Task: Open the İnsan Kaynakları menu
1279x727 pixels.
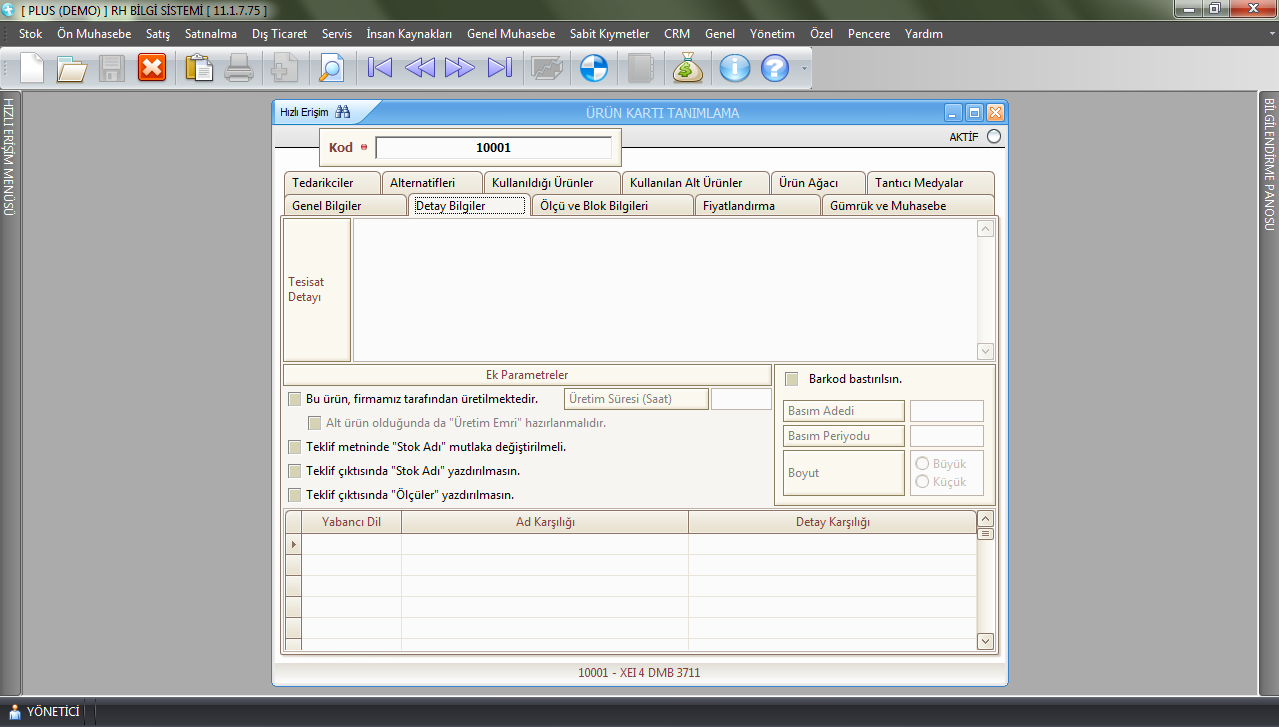Action: tap(409, 34)
